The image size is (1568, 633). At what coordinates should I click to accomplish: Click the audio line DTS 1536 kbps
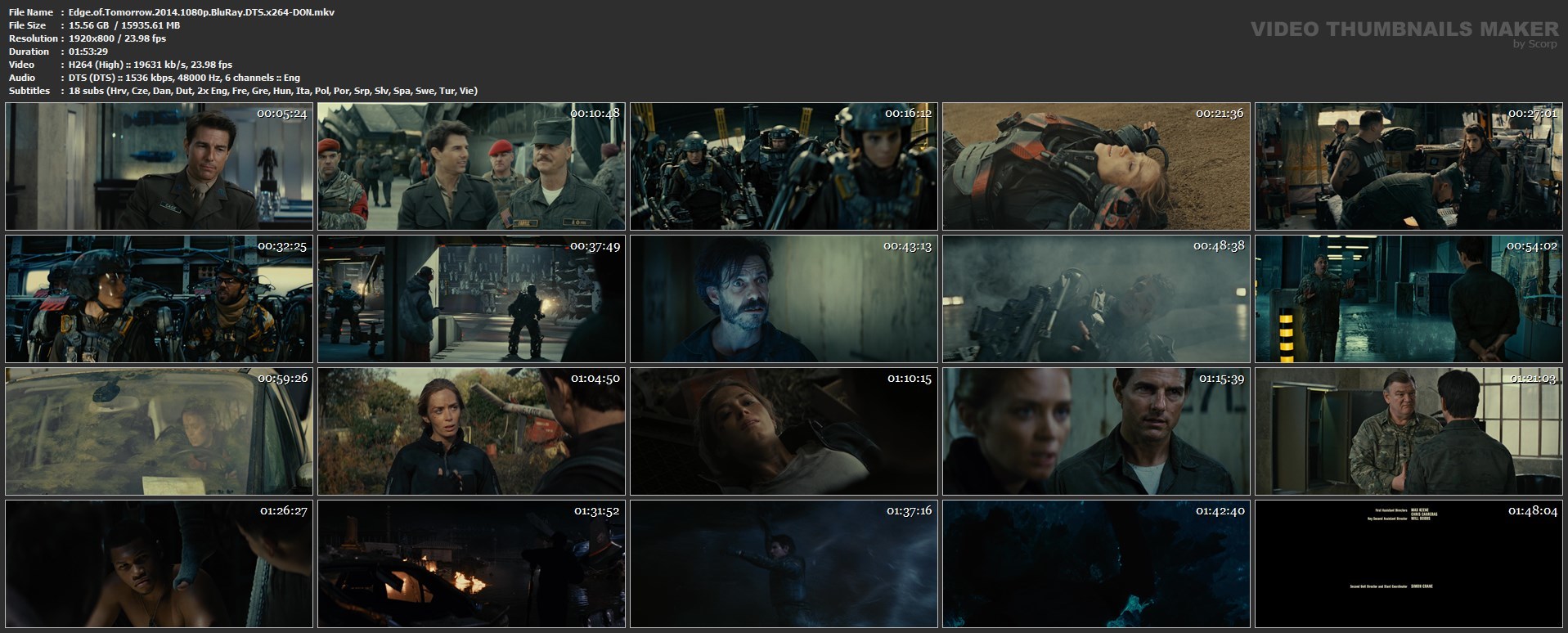pyautogui.click(x=185, y=78)
